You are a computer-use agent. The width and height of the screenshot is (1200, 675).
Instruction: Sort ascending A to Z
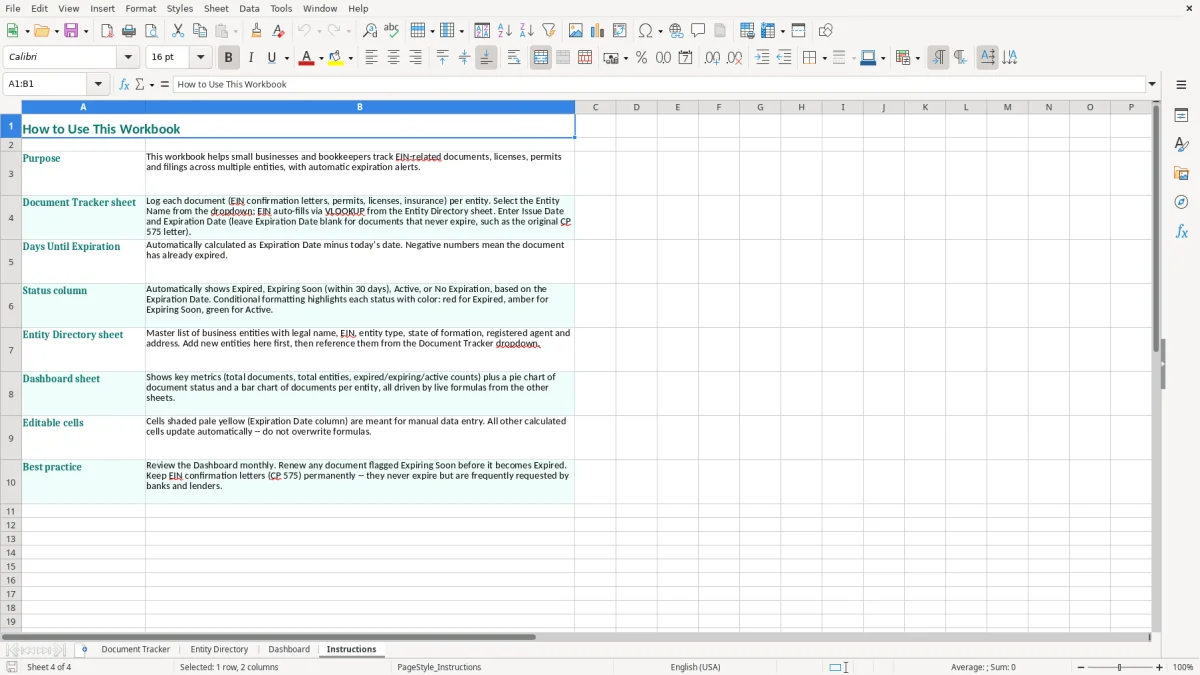coord(505,31)
